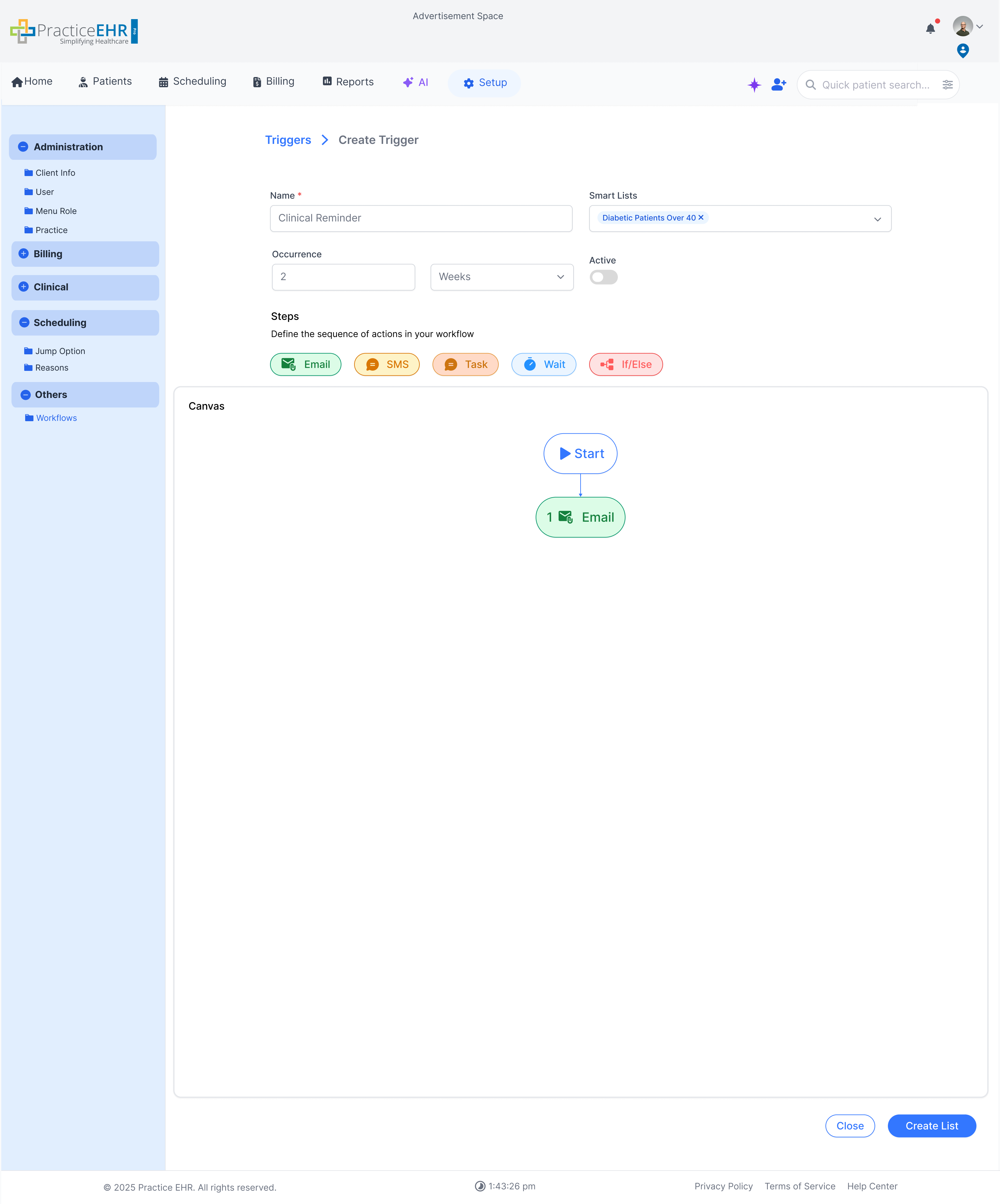Open the Weeks occurrence dropdown

tap(501, 277)
